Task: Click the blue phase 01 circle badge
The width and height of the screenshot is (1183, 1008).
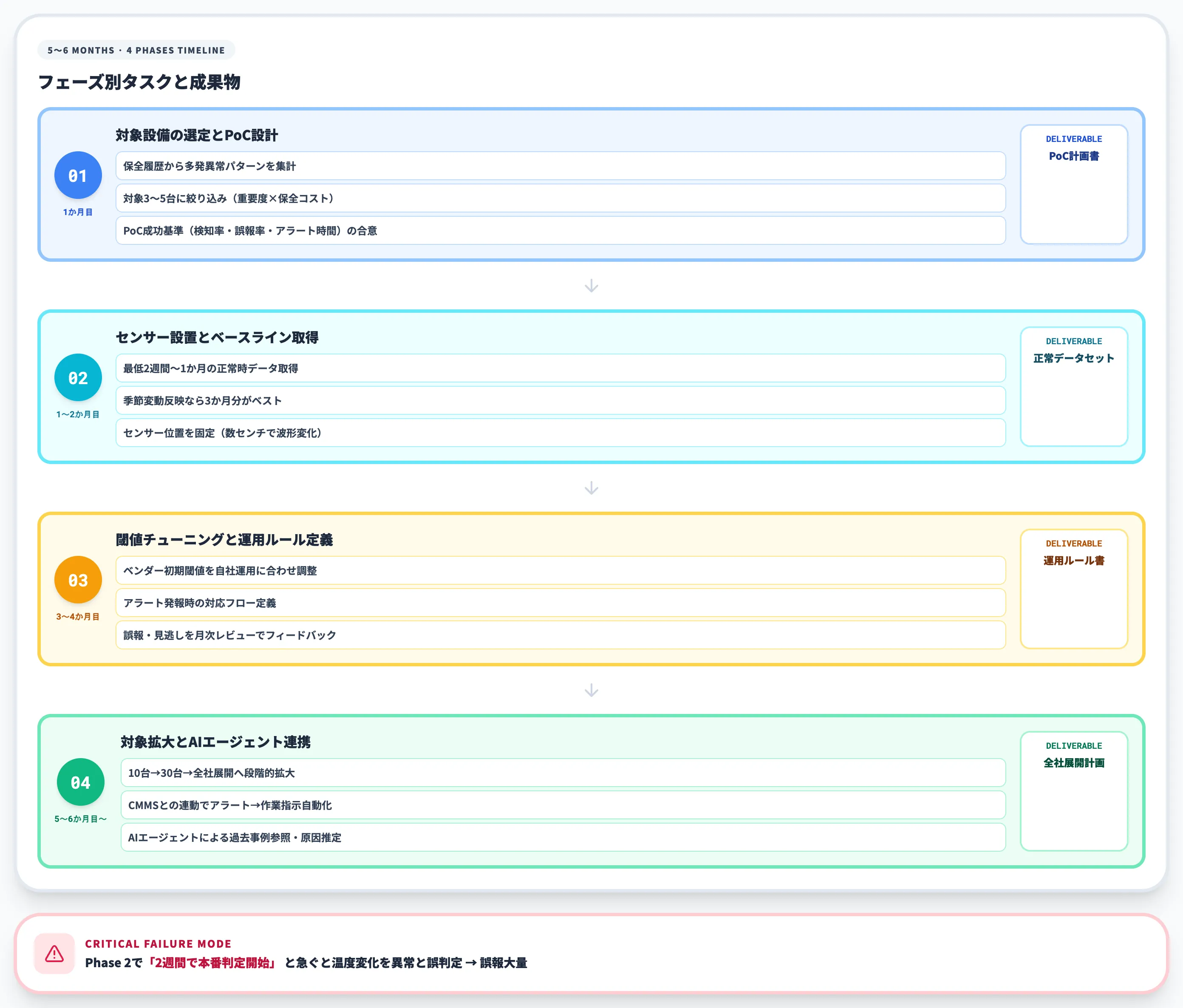Action: pyautogui.click(x=78, y=176)
